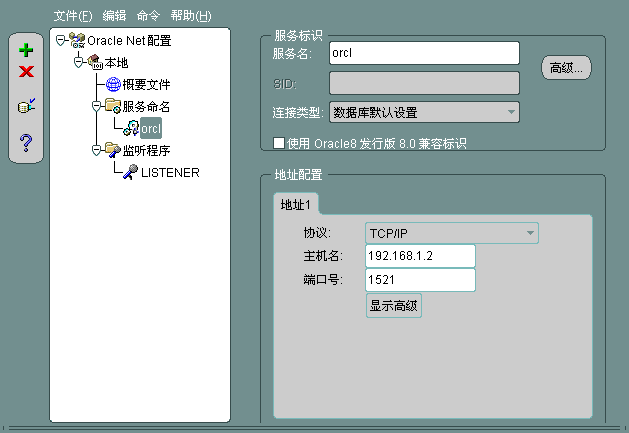The width and height of the screenshot is (629, 433).
Task: Open the 连接类型 dropdown
Action: 424,112
